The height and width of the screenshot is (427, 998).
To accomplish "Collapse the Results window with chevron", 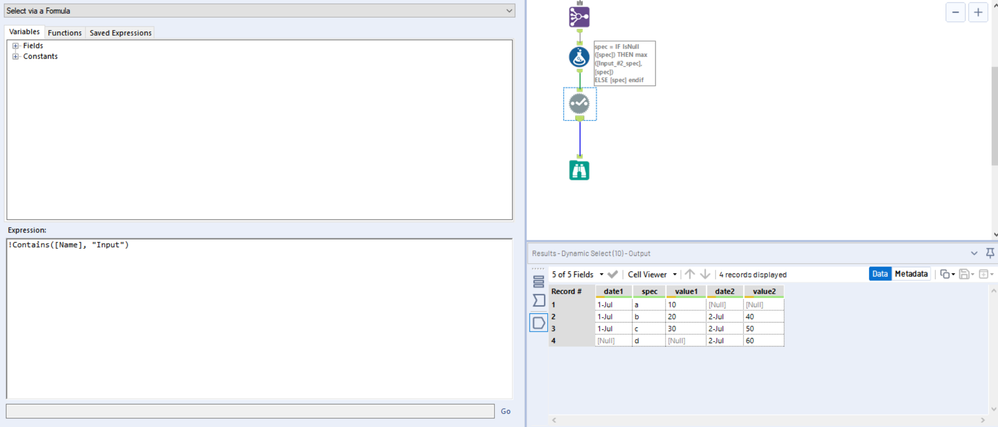I will point(974,253).
